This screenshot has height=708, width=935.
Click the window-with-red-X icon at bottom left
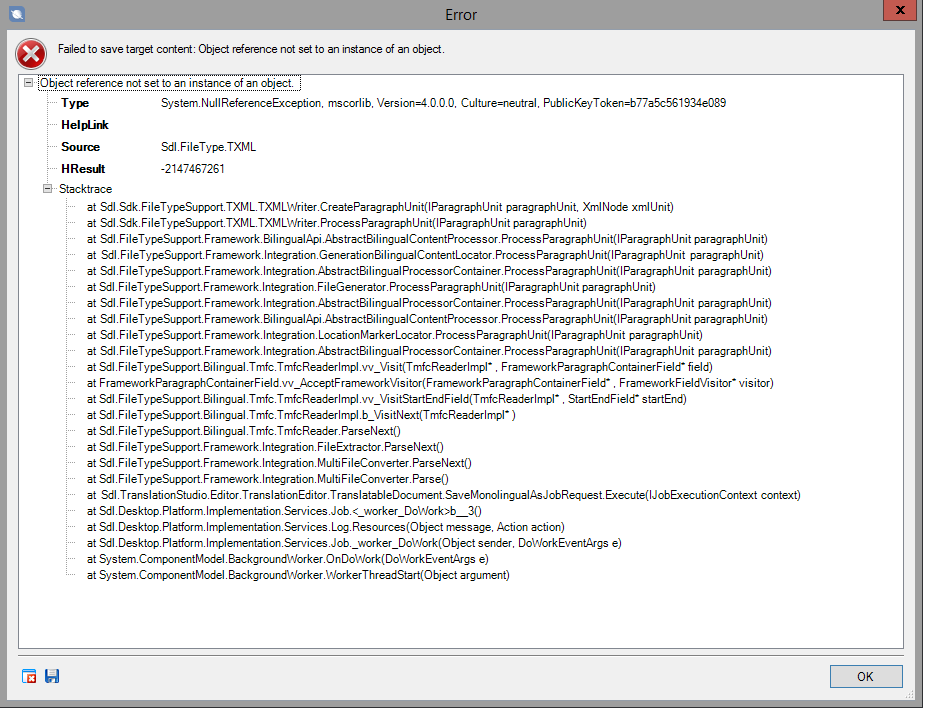click(30, 676)
